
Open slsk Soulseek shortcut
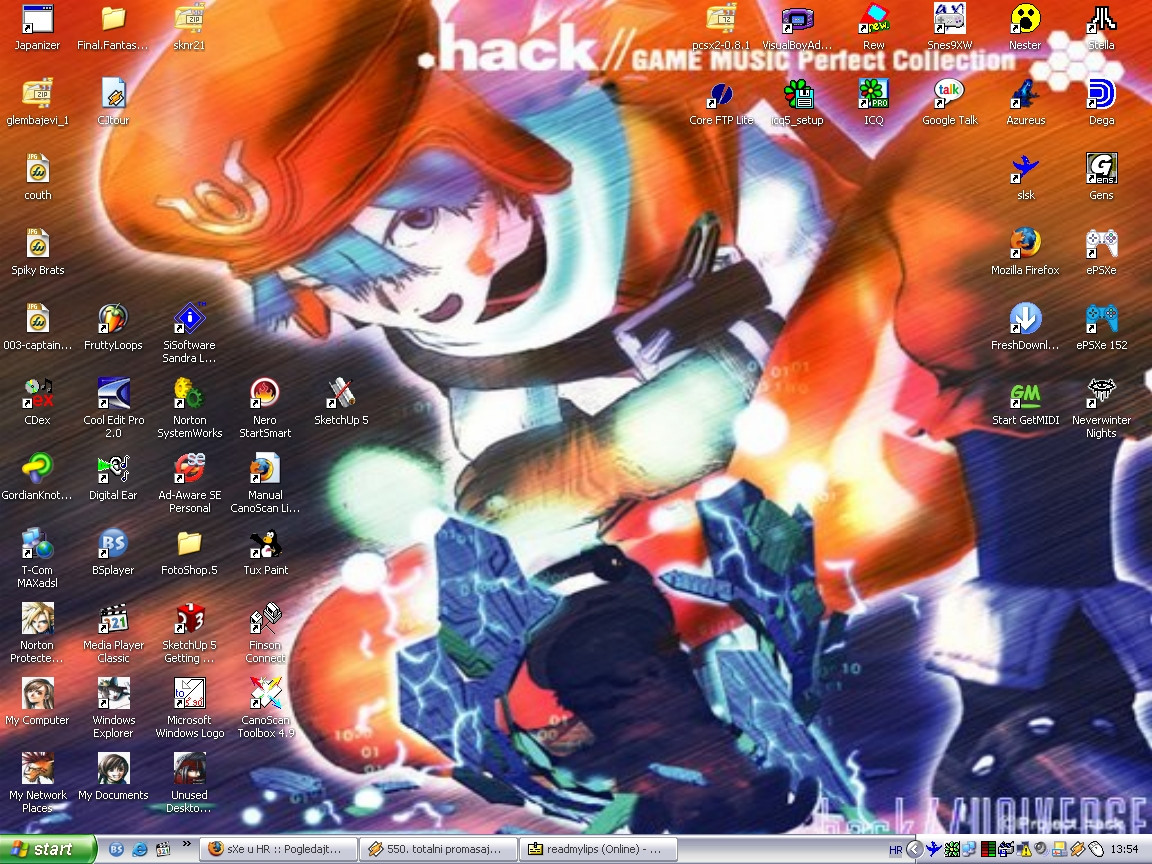[x=1025, y=177]
